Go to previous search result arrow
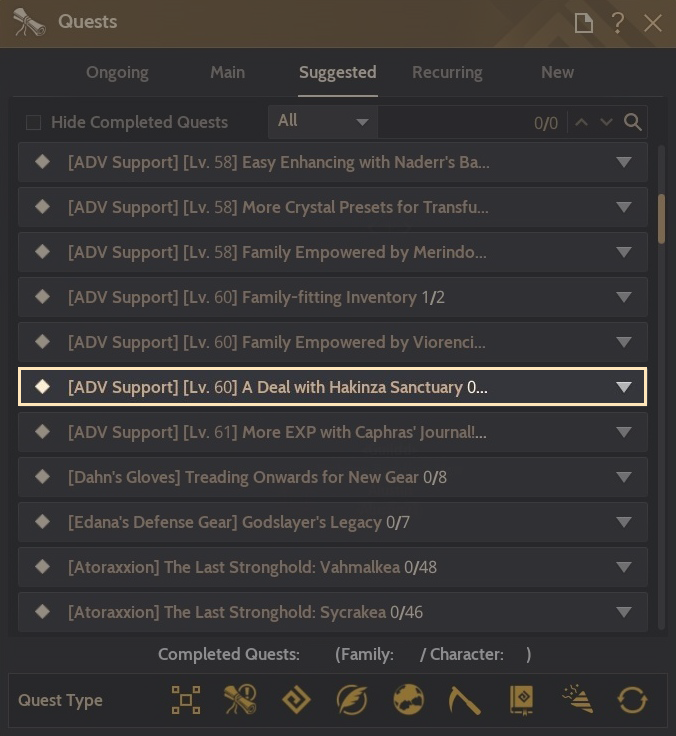Viewport: 676px width, 736px height. point(583,122)
